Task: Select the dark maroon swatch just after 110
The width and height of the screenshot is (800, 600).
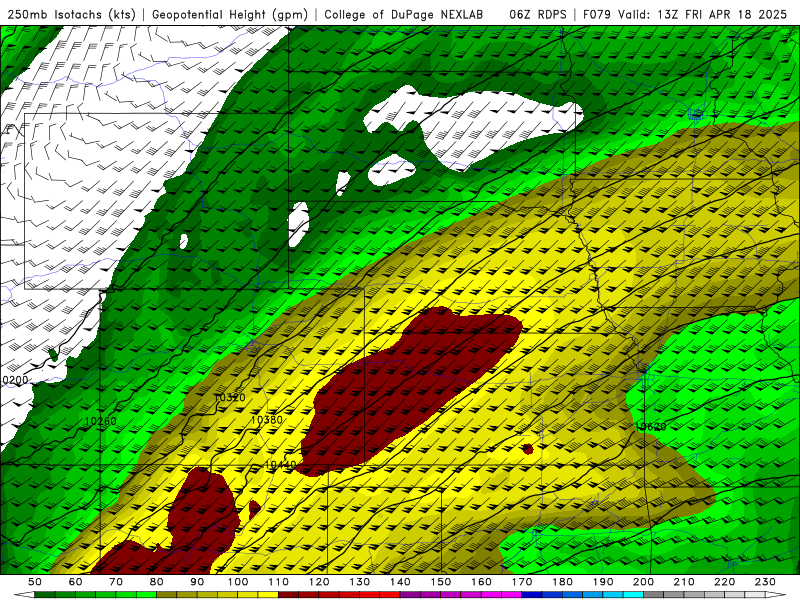Action: click(288, 595)
